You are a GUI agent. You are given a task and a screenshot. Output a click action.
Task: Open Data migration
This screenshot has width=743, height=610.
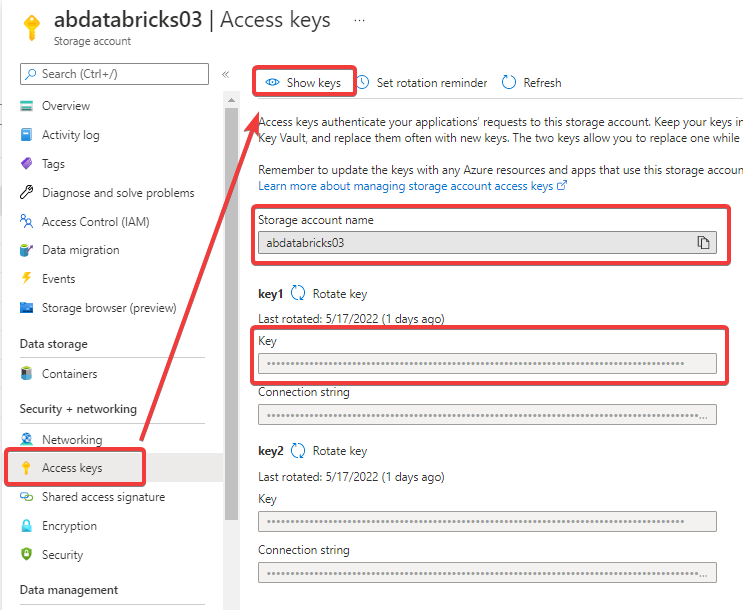click(81, 250)
